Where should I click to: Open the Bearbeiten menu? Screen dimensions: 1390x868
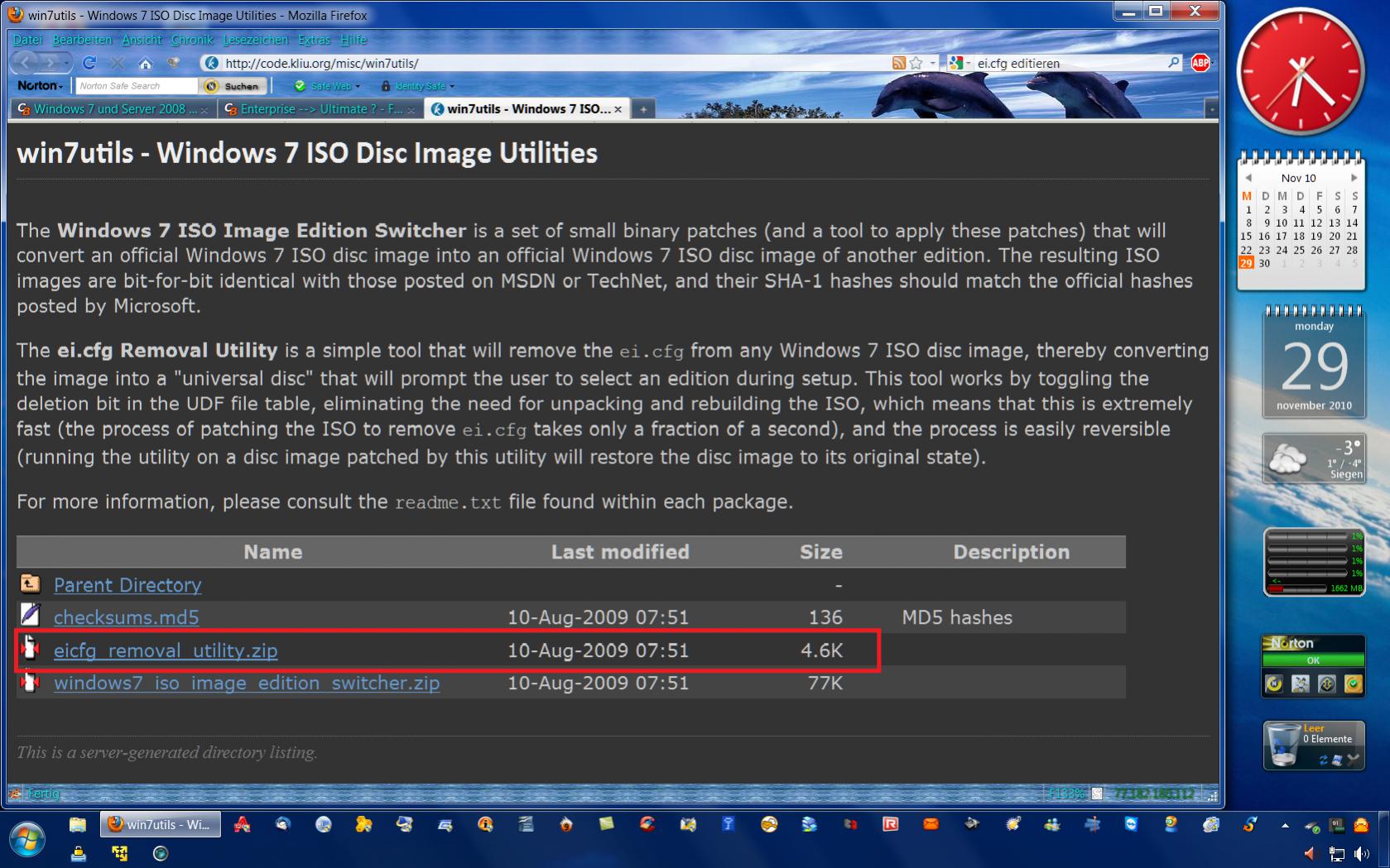pos(82,40)
